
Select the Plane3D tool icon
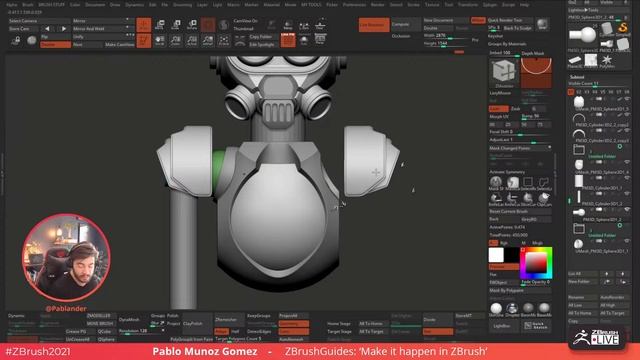pyautogui.click(x=575, y=60)
